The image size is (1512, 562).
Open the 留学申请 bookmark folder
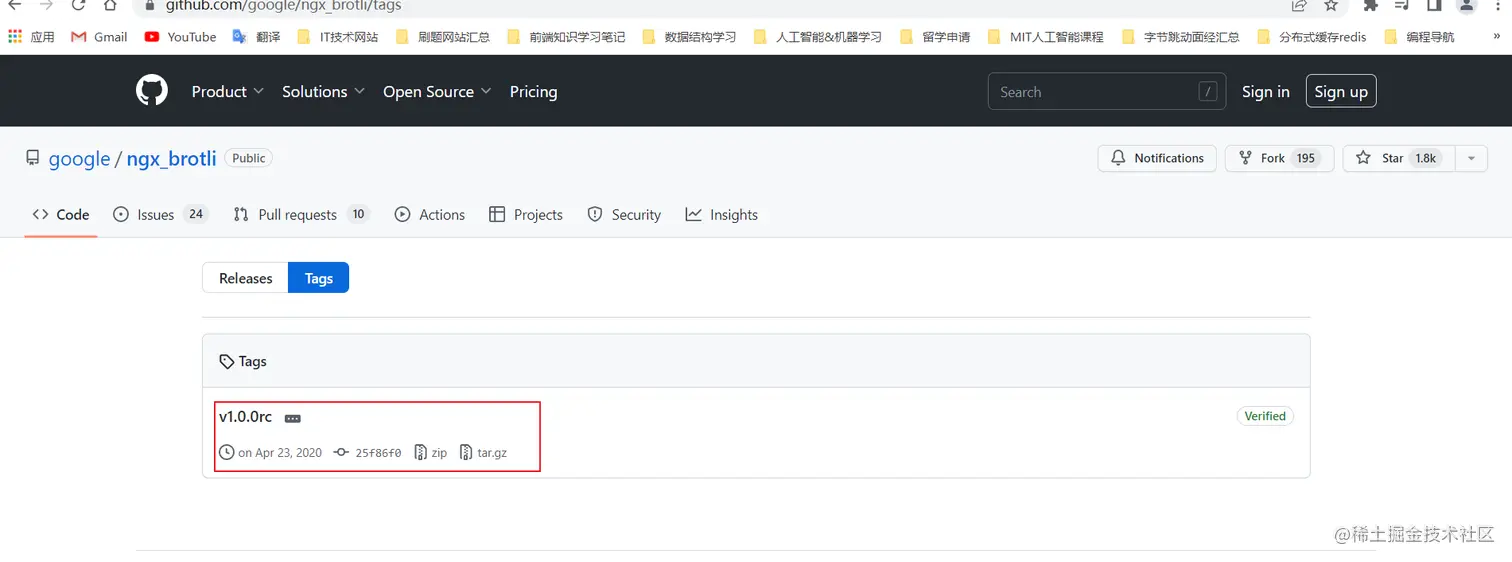tap(935, 37)
